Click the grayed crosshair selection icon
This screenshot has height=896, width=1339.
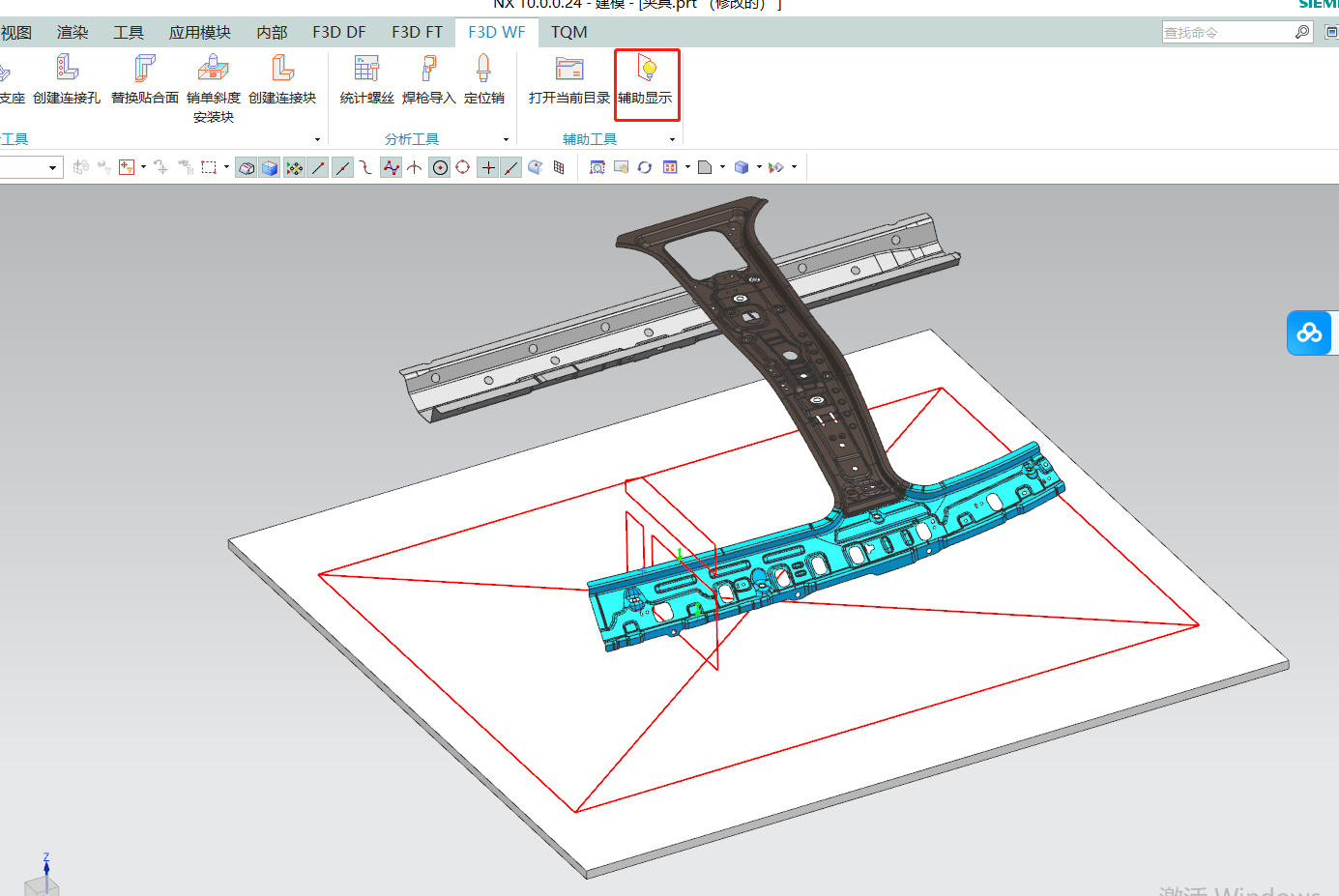pyautogui.click(x=160, y=167)
